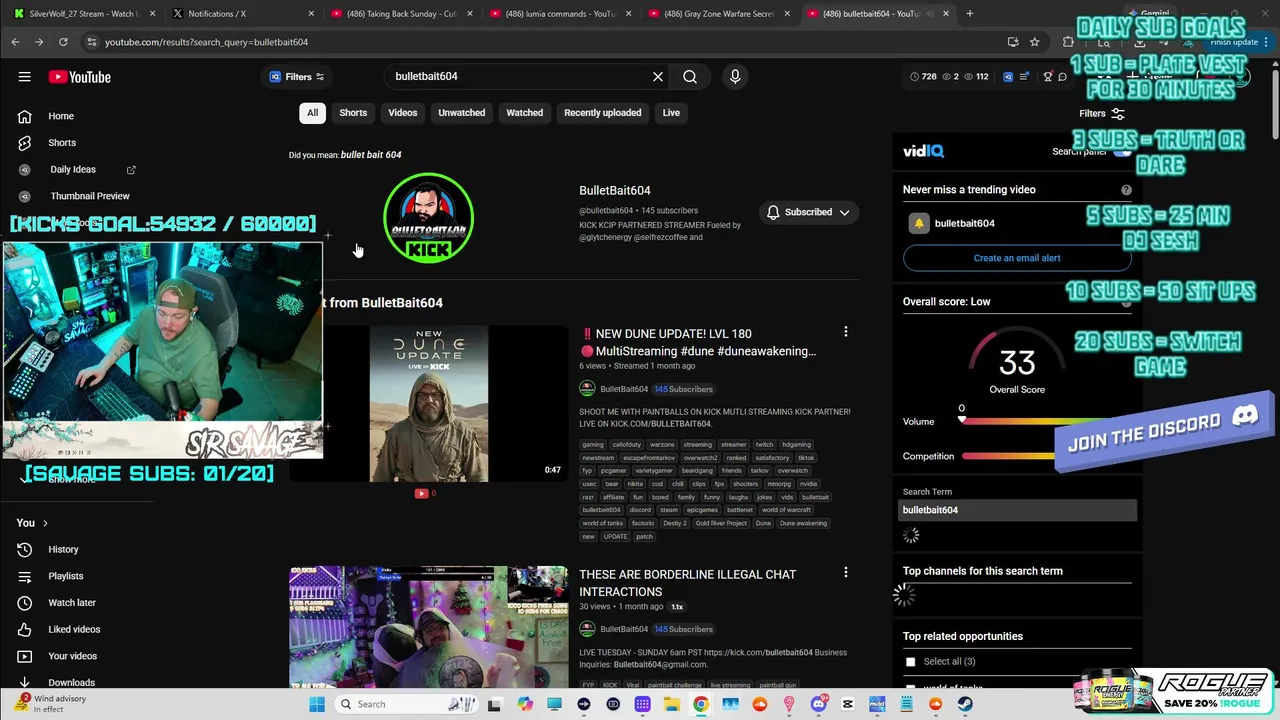Check the Select all (3) checkbox
Image resolution: width=1280 pixels, height=720 pixels.
click(910, 662)
